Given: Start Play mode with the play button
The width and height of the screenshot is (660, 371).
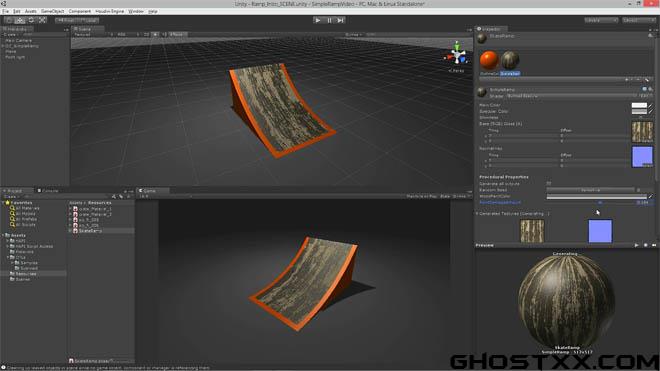Looking at the screenshot, I should 318,20.
